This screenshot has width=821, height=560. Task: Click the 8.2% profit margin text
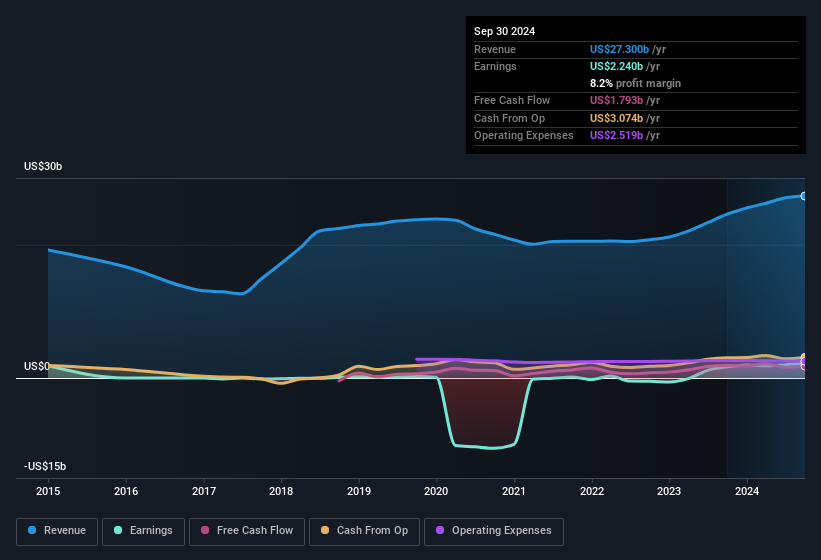[x=635, y=83]
